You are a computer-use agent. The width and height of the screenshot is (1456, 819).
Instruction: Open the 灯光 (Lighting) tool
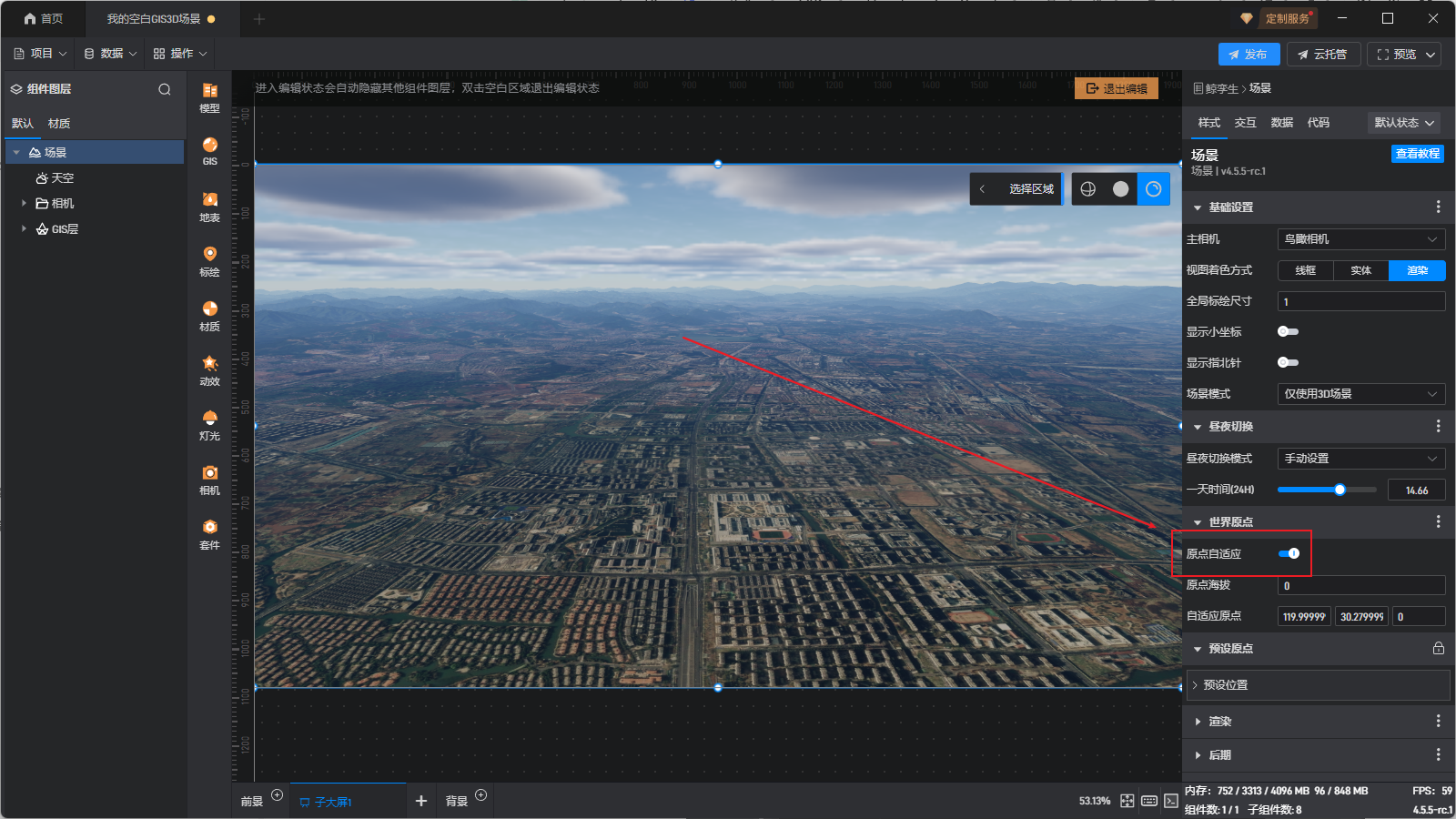209,424
